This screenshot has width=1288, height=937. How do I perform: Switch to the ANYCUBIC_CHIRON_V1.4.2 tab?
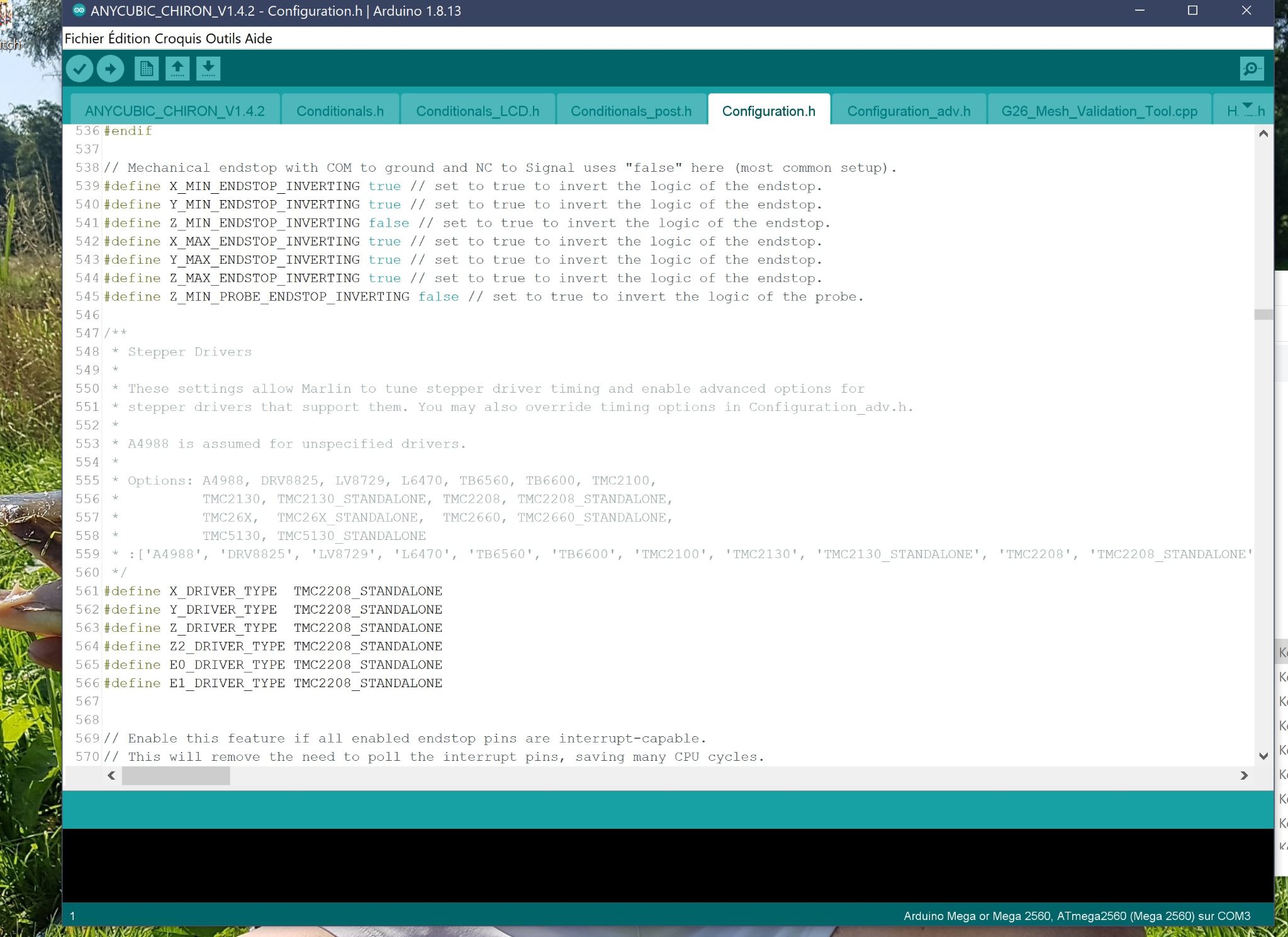click(x=175, y=111)
